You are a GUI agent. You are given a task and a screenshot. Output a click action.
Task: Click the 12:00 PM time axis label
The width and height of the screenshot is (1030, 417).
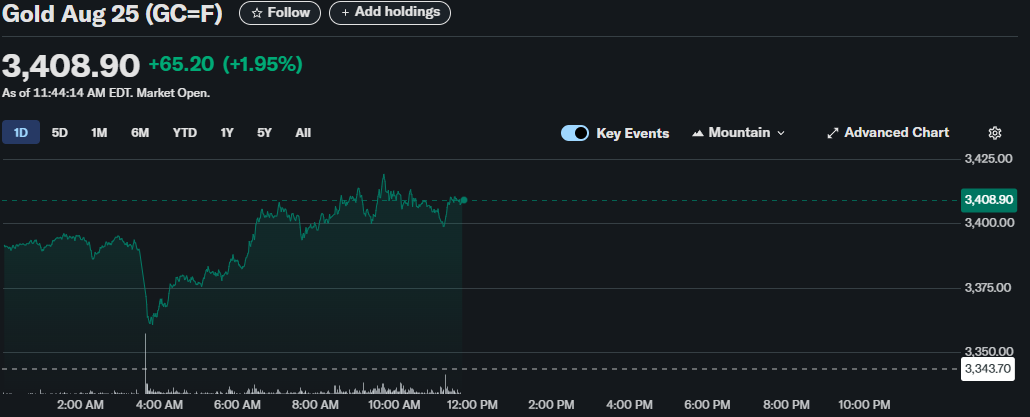tap(474, 405)
